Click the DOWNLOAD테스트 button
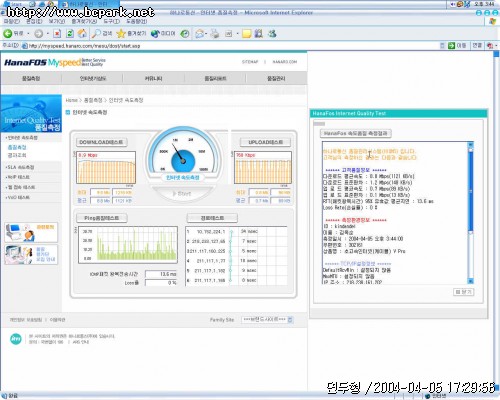This screenshot has width=500, height=400. click(x=101, y=142)
